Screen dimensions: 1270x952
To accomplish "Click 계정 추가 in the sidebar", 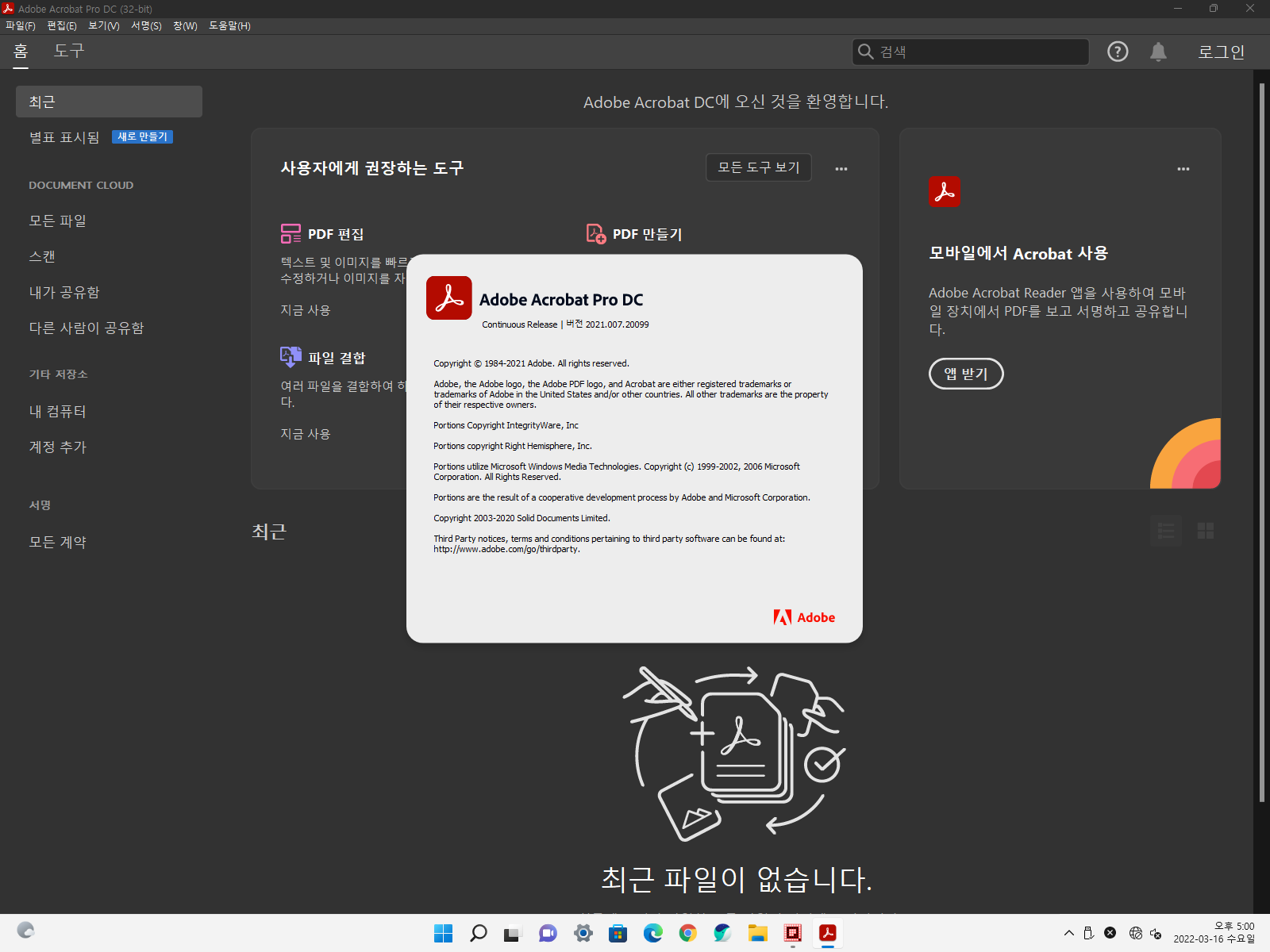I will pyautogui.click(x=57, y=447).
